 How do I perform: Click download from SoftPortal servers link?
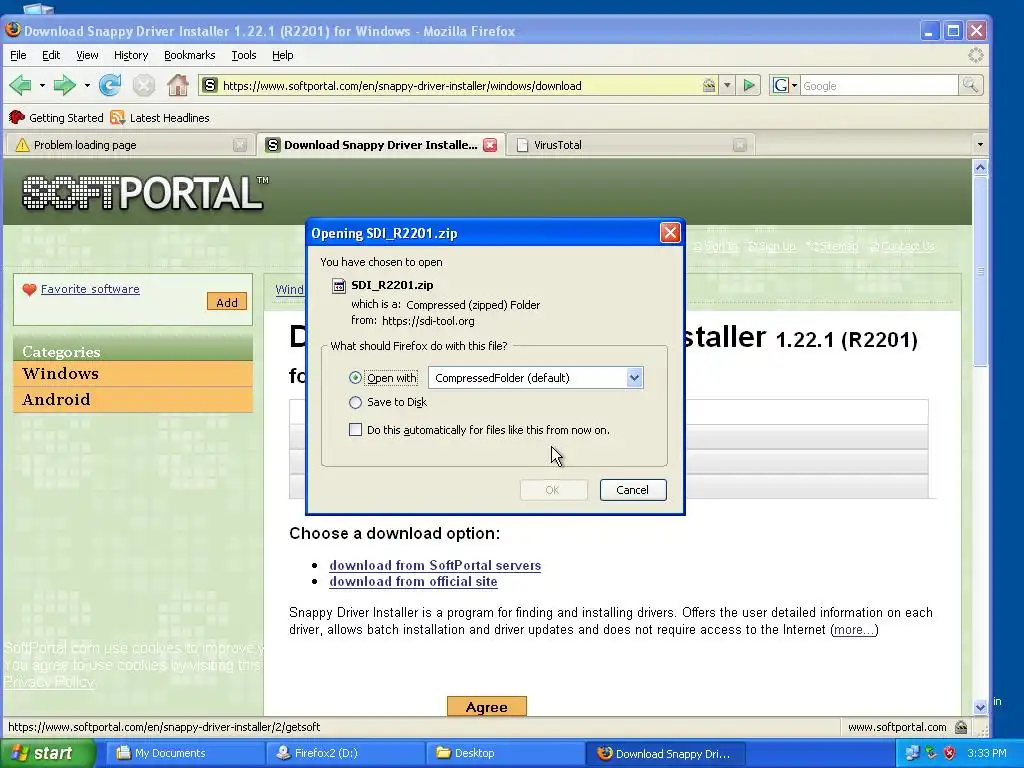click(x=435, y=566)
